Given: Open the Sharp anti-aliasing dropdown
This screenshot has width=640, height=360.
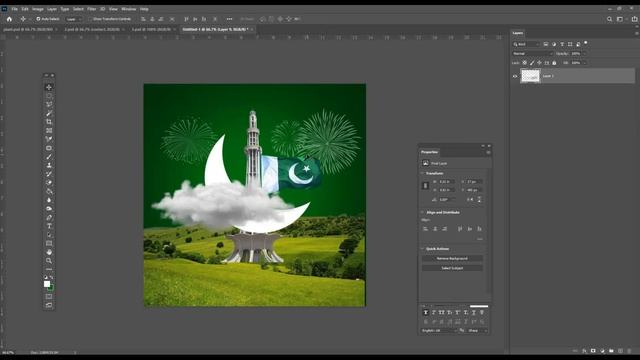Looking at the screenshot, I should pyautogui.click(x=477, y=331).
